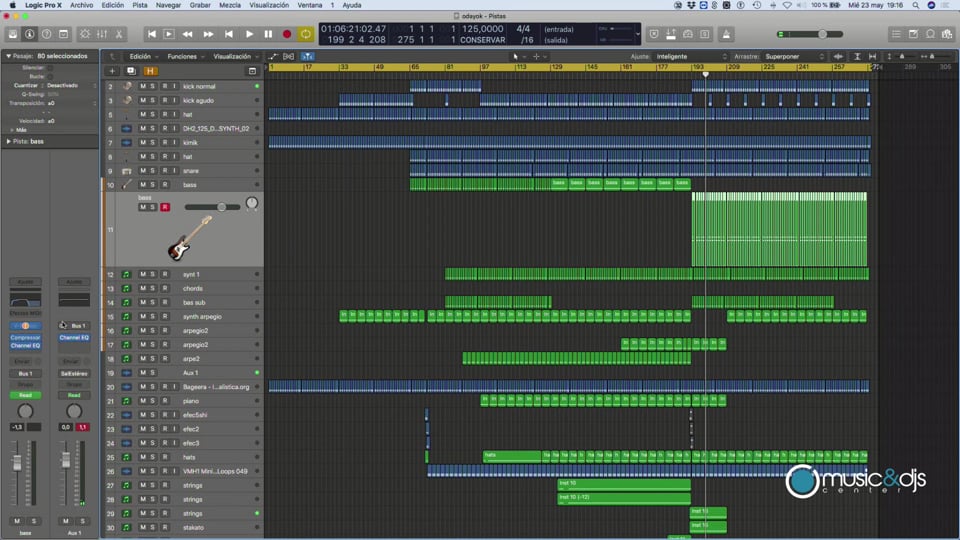Toggle the automation show/hide button
Screen dimensions: 960x540
[x=272, y=56]
